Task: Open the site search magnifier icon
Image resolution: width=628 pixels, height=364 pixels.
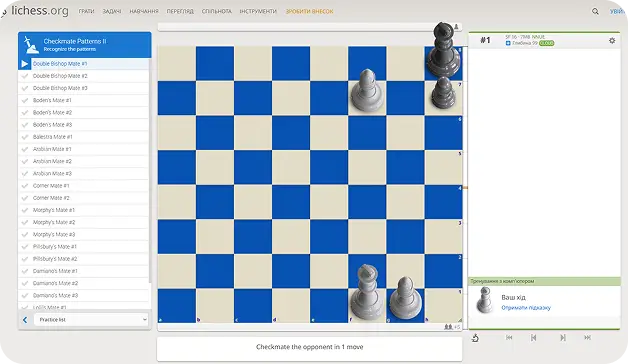Action: [x=596, y=12]
